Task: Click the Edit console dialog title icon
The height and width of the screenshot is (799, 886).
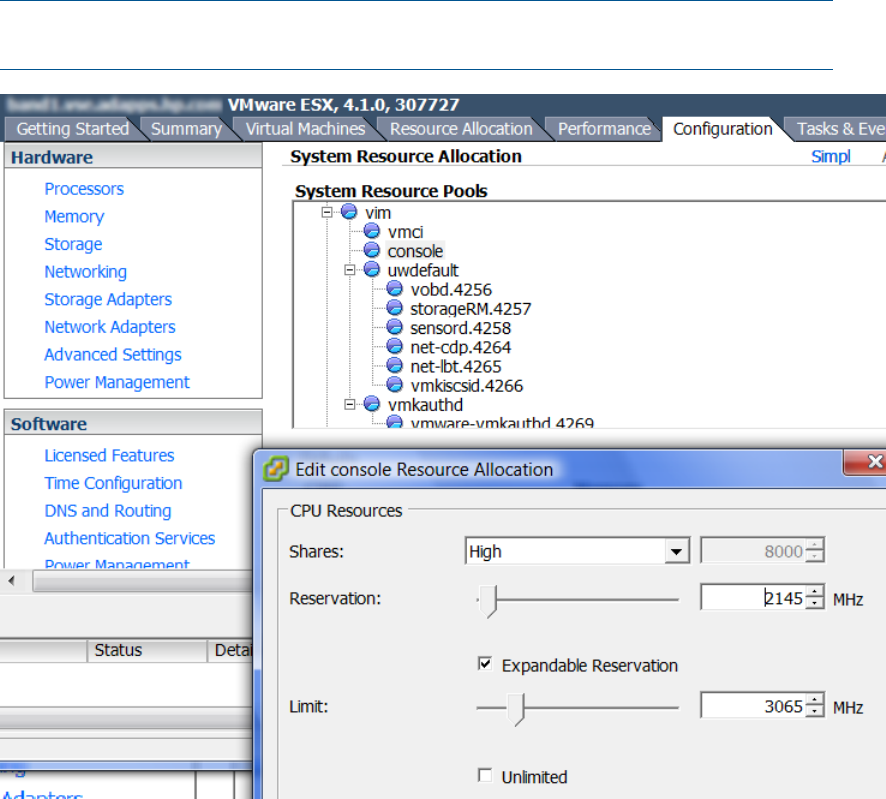Action: [x=273, y=470]
